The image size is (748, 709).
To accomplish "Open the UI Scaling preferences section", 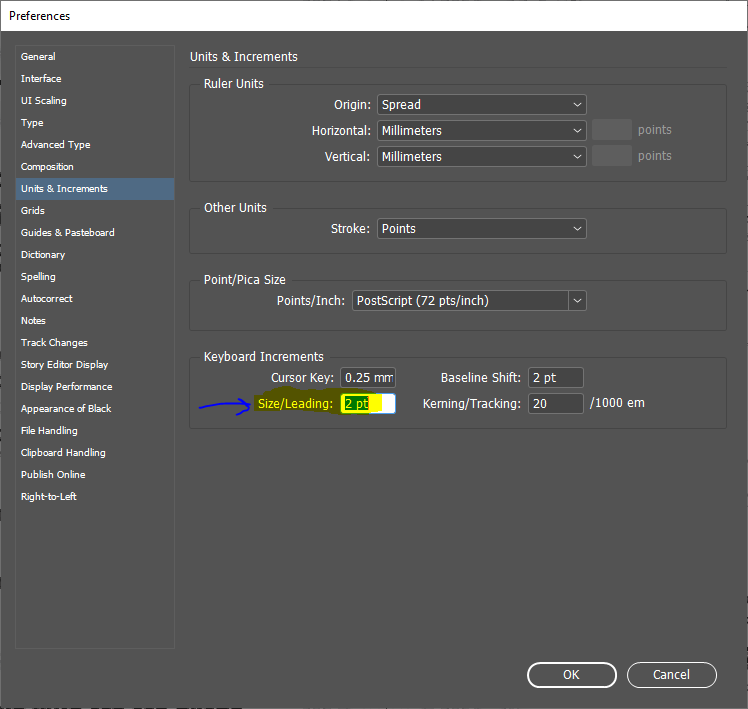I will tap(44, 101).
